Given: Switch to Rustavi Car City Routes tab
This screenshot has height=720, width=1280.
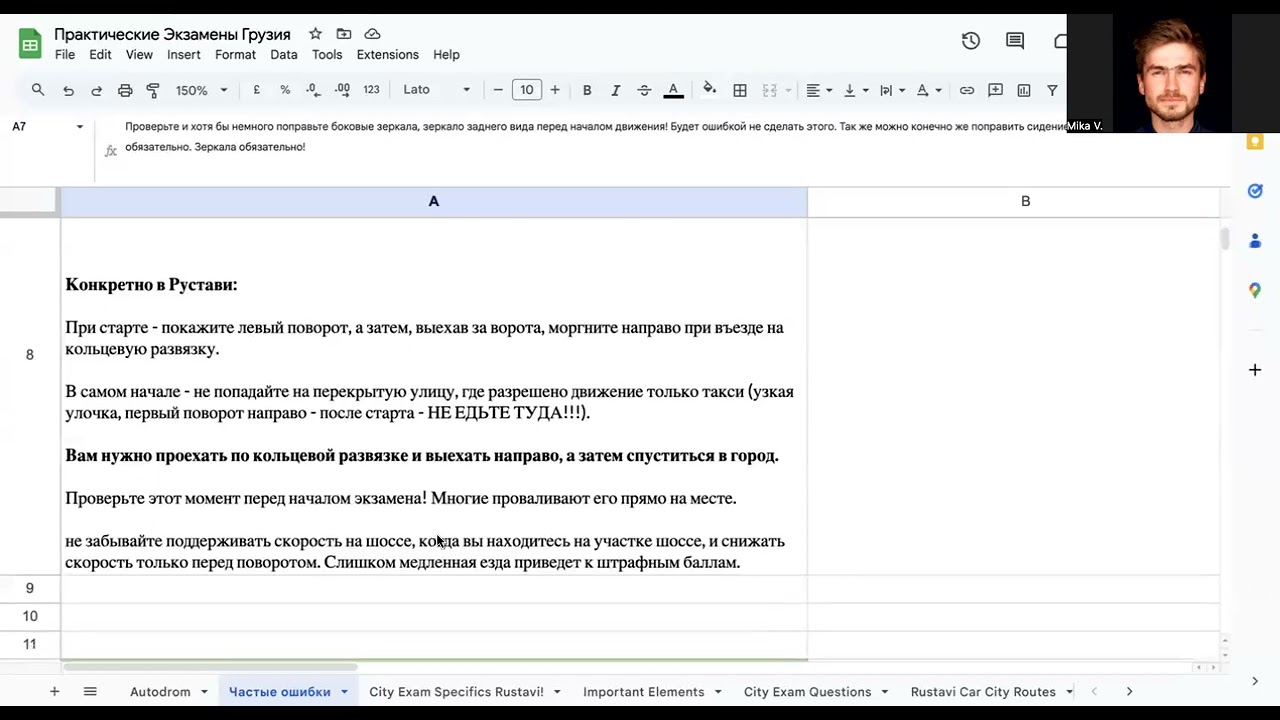Looking at the screenshot, I should (983, 692).
